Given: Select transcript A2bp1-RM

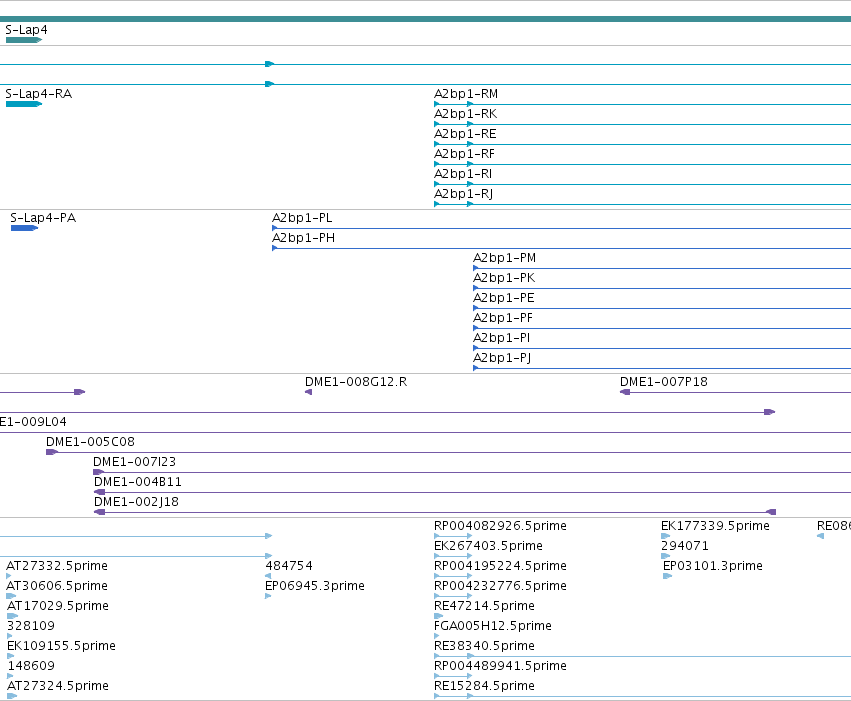Looking at the screenshot, I should coord(466,94).
